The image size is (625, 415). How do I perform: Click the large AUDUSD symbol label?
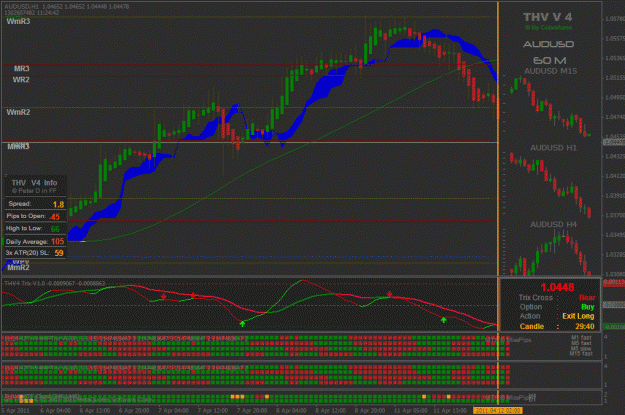click(548, 44)
